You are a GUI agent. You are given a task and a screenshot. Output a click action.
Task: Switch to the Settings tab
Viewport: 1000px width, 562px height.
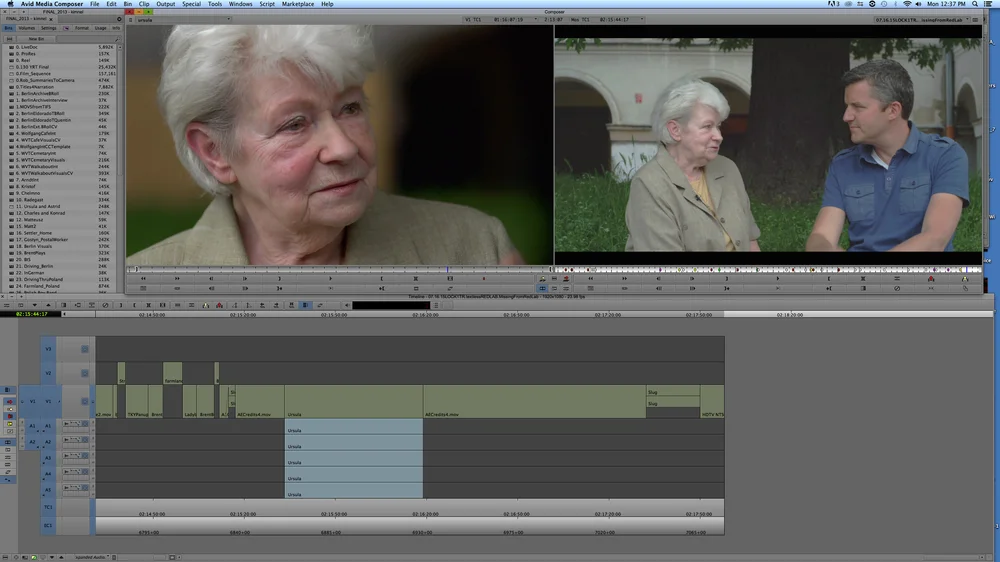pos(48,28)
